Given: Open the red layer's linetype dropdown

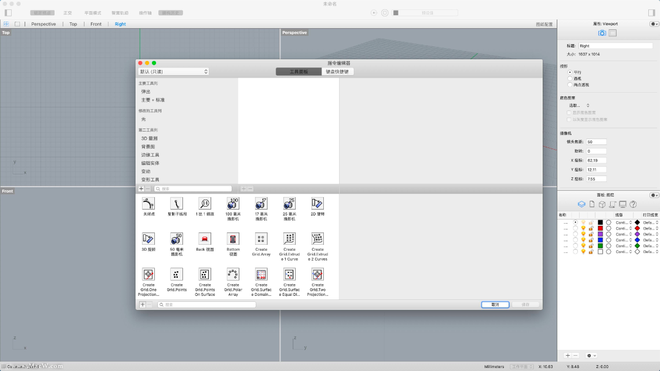Looking at the screenshot, I should [623, 228].
